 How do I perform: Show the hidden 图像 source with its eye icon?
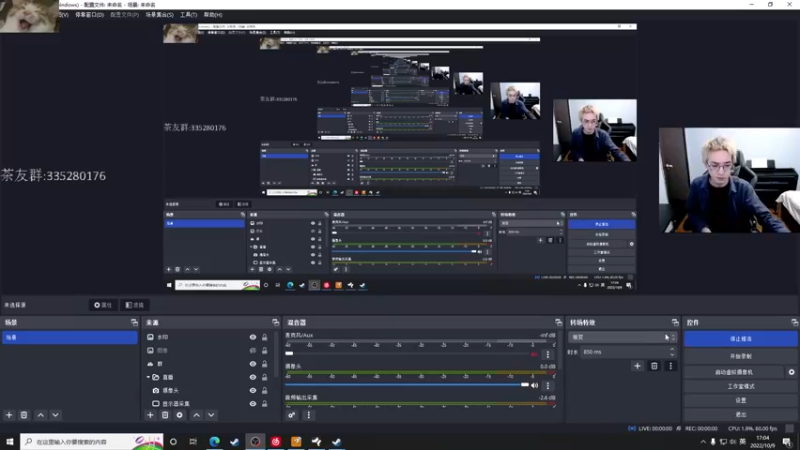coord(253,350)
